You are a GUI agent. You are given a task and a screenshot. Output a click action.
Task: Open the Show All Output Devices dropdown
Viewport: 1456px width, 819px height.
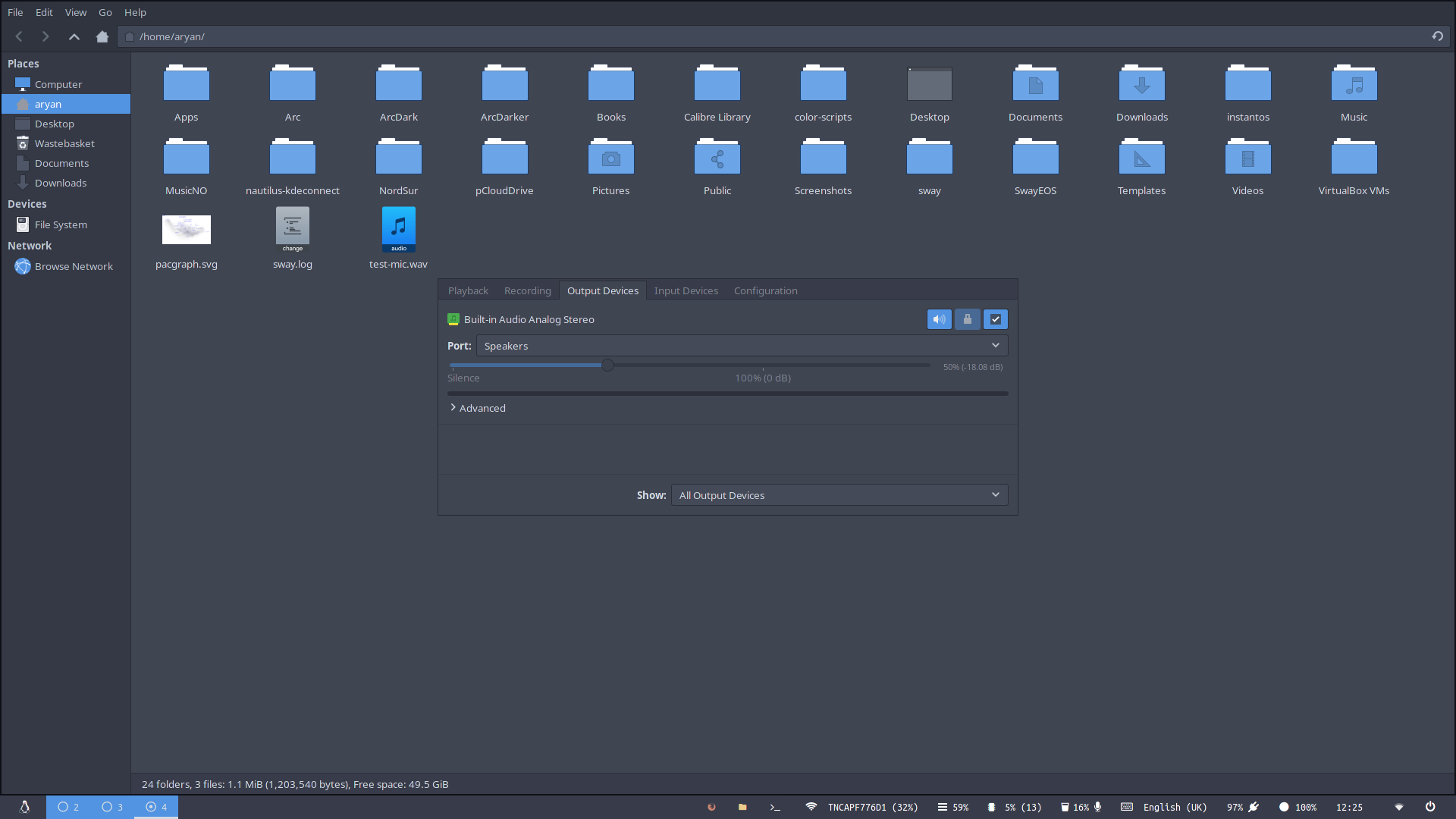coord(839,495)
